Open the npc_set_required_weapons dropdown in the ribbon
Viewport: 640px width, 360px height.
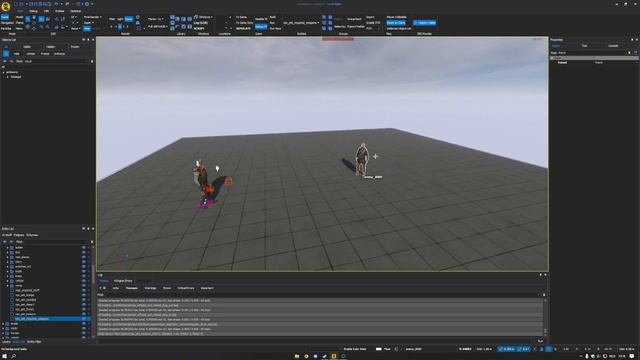[300, 23]
